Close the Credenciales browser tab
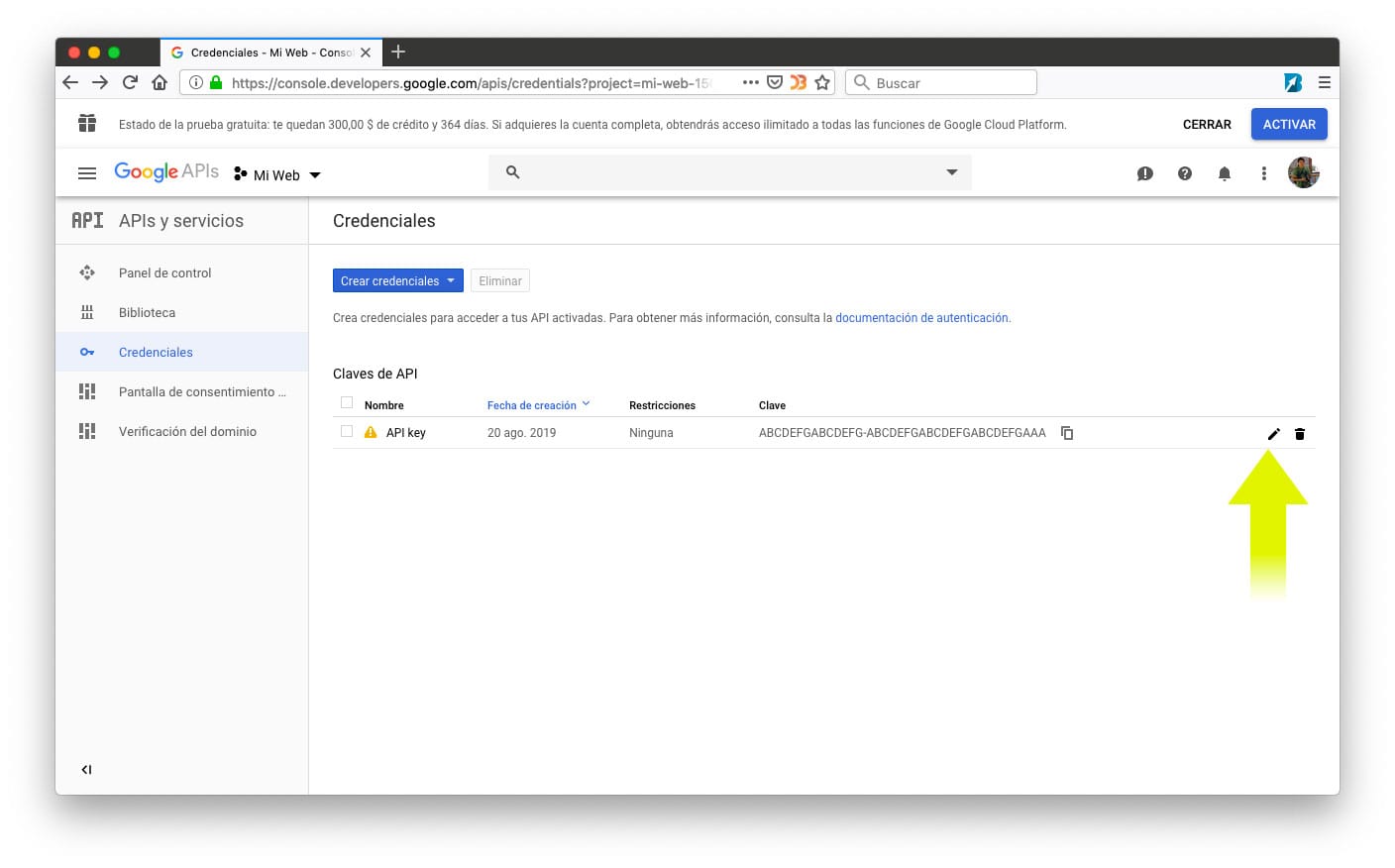 coord(366,53)
